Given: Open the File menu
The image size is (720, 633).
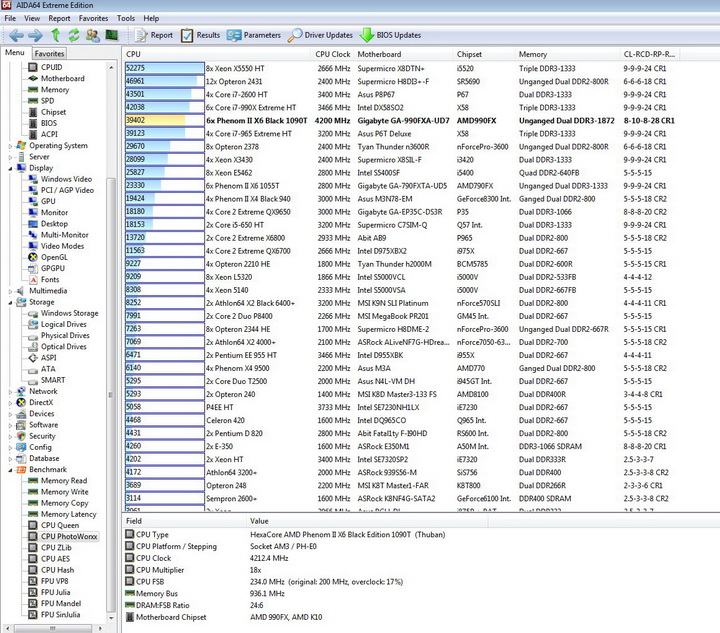Looking at the screenshot, I should pyautogui.click(x=10, y=18).
